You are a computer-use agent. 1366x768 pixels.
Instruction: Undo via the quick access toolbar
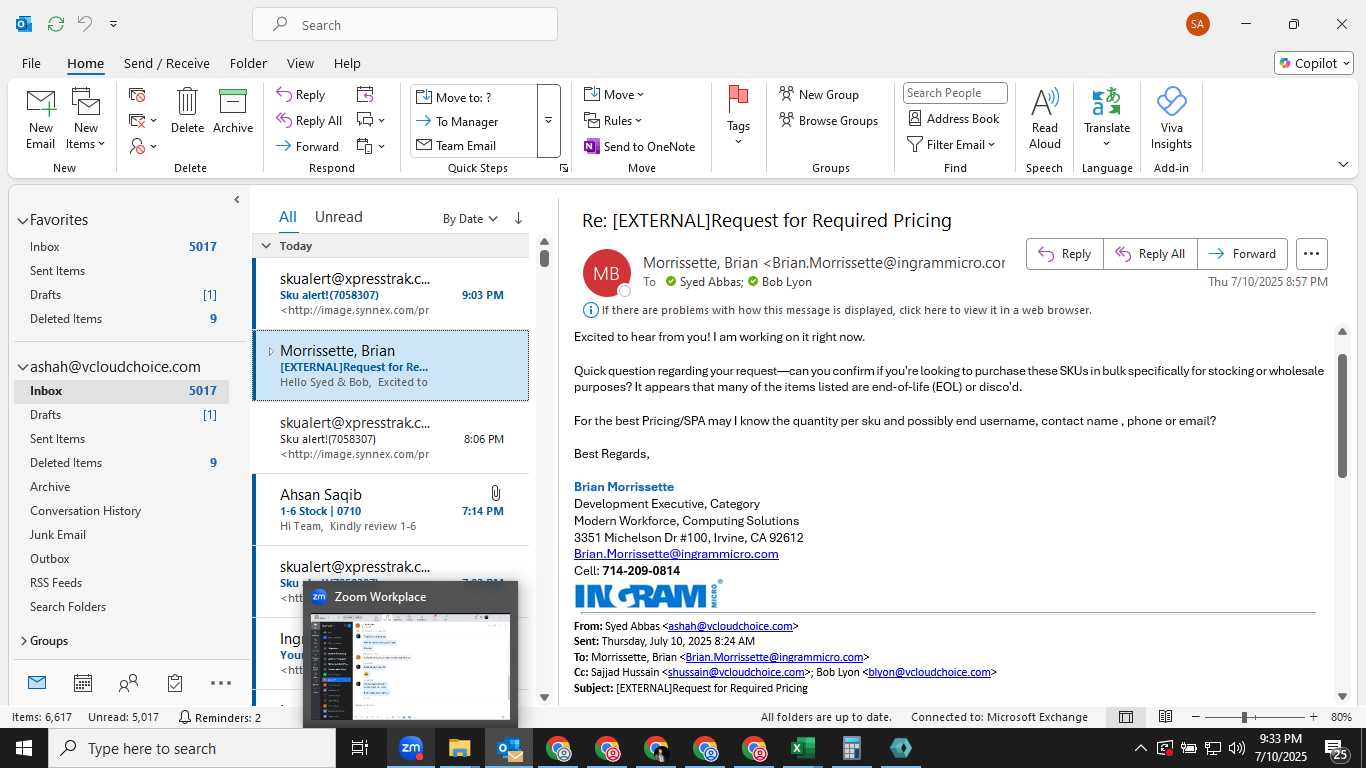[x=85, y=23]
